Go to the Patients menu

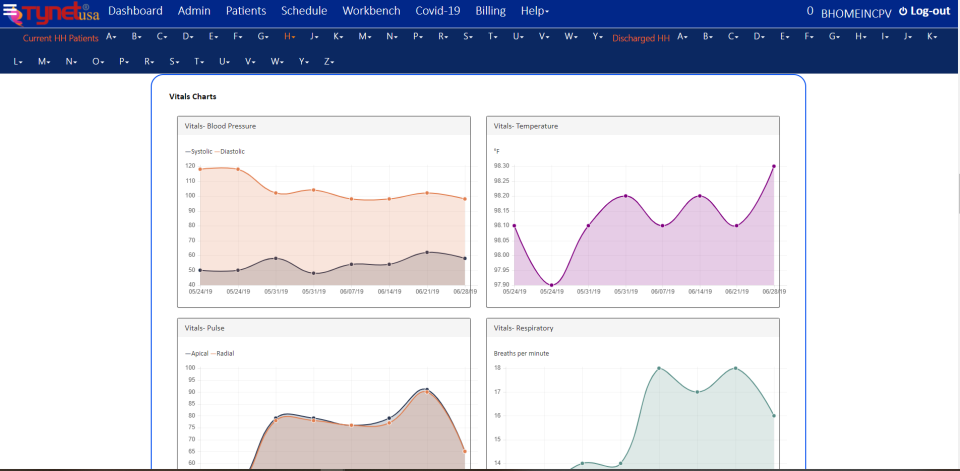point(246,11)
